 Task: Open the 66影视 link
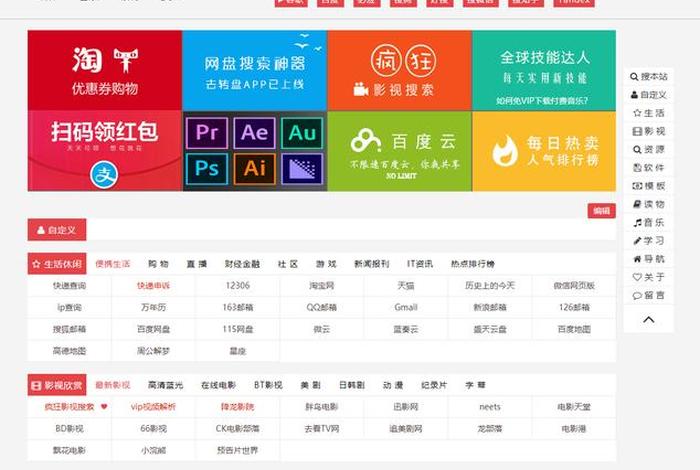(x=153, y=429)
